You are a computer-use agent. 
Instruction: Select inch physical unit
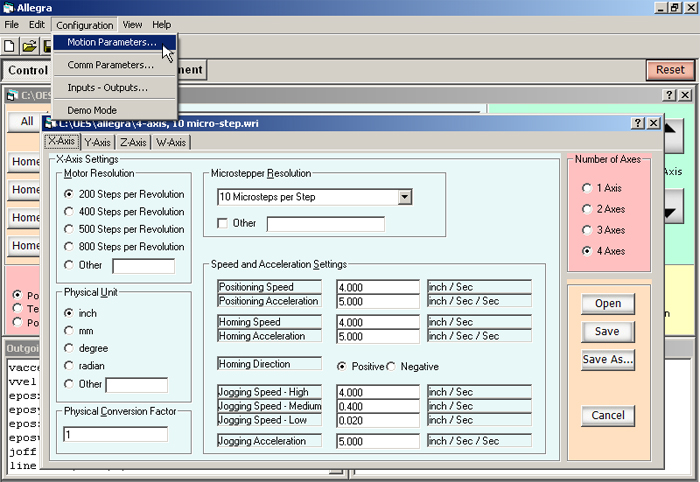click(x=80, y=313)
